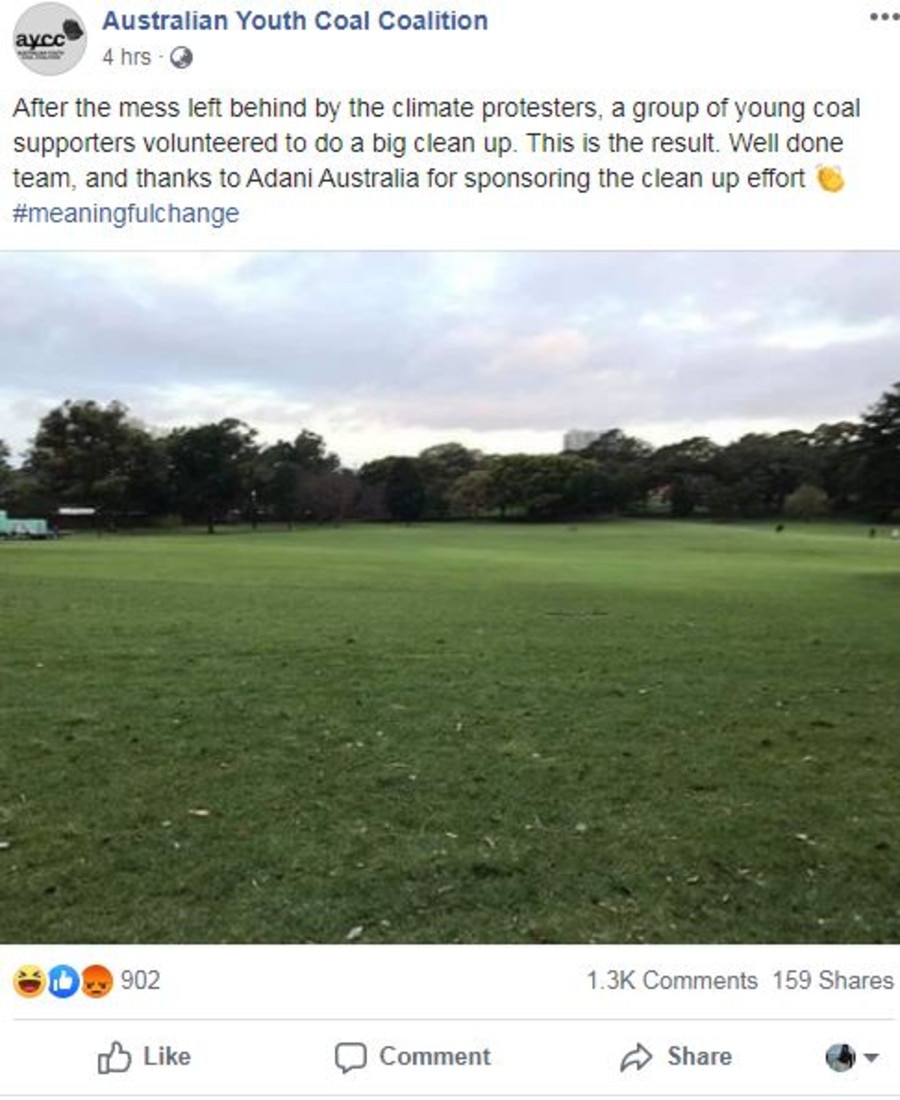Click the speech bubble Comment icon
This screenshot has height=1100, width=900.
pos(350,1057)
